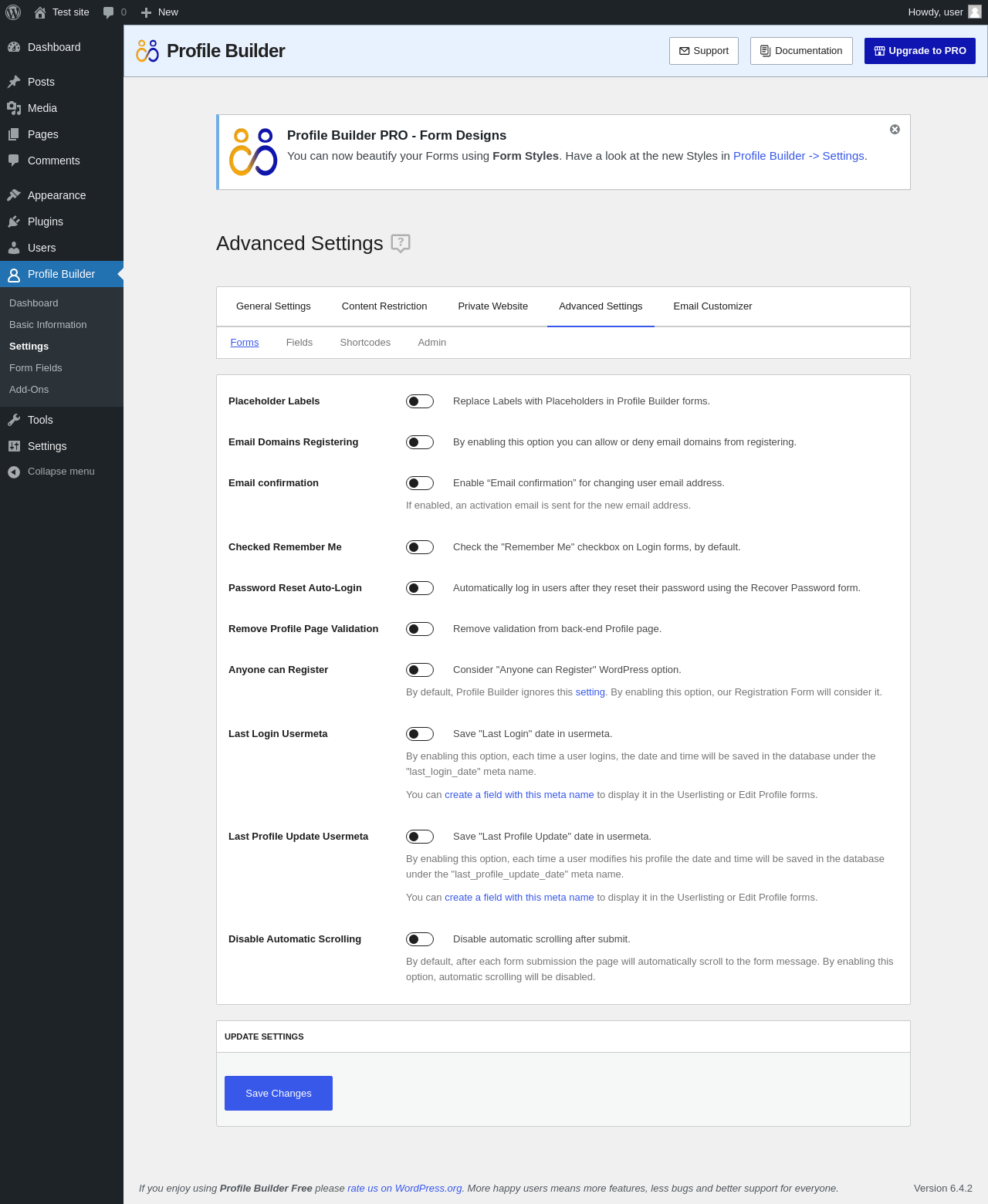Screen dimensions: 988x1204
Task: Click the Save Changes button
Action: click(x=279, y=1094)
